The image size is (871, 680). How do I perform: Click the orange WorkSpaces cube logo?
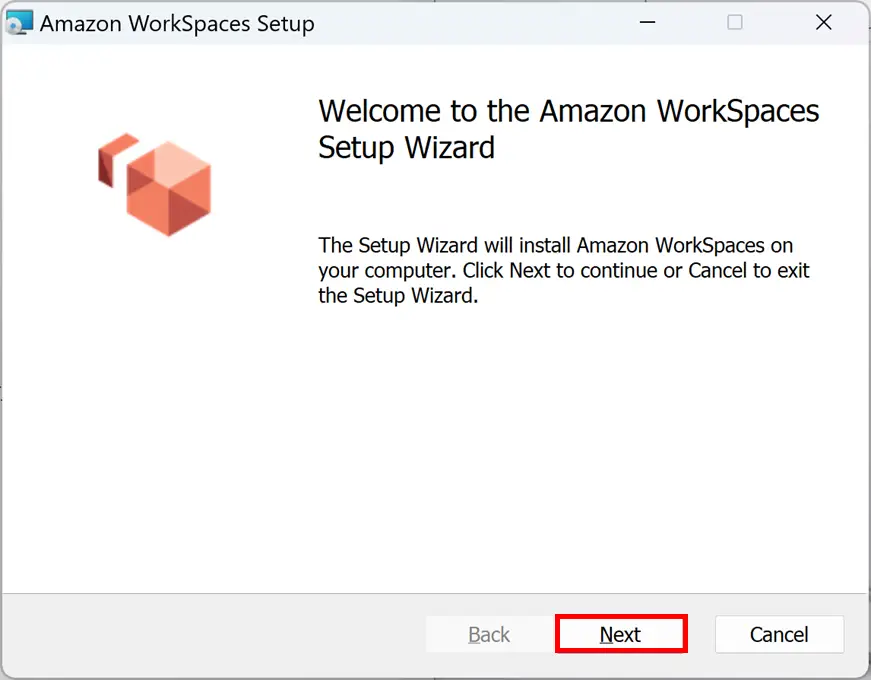(154, 184)
